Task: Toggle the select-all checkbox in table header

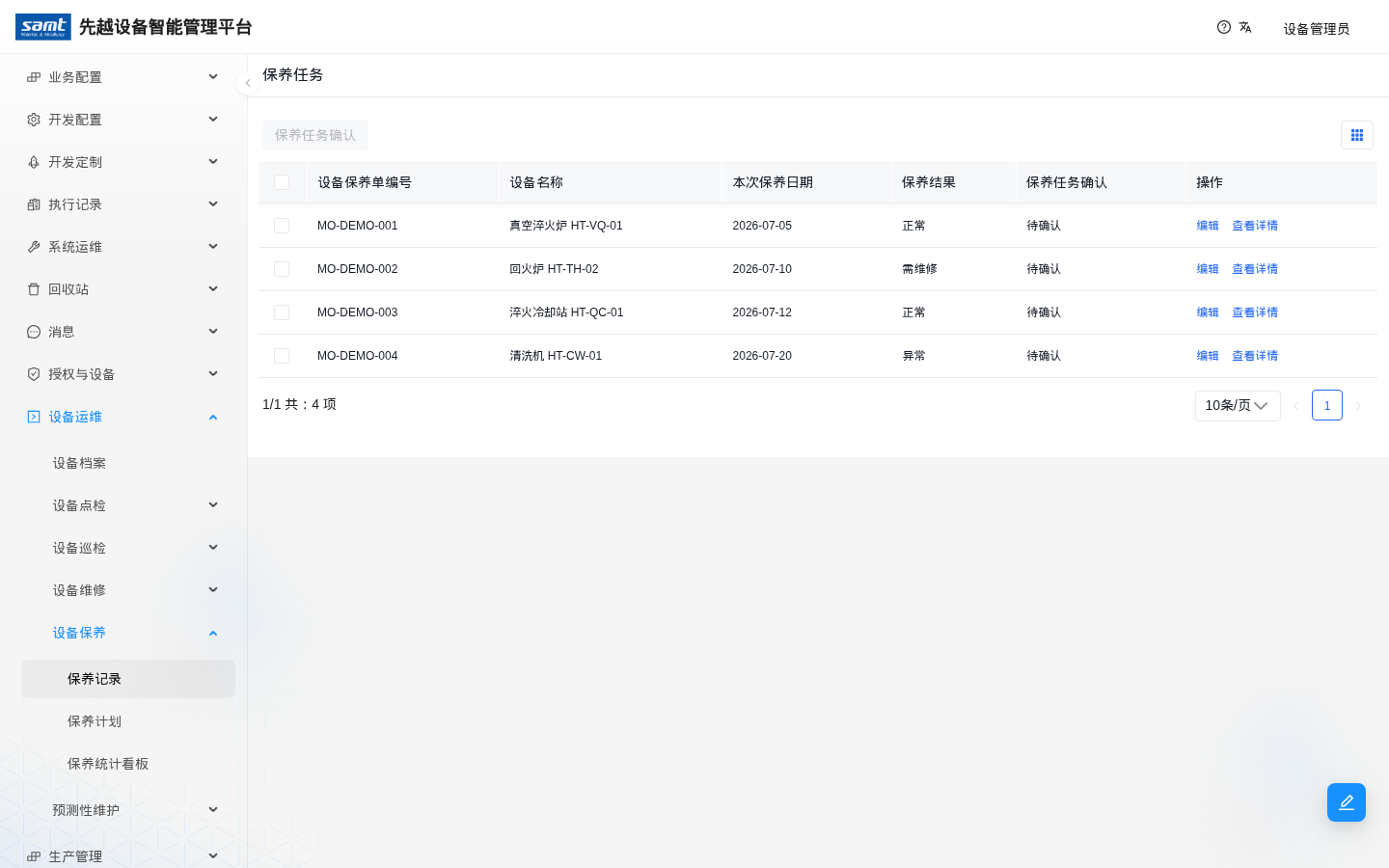Action: [282, 182]
